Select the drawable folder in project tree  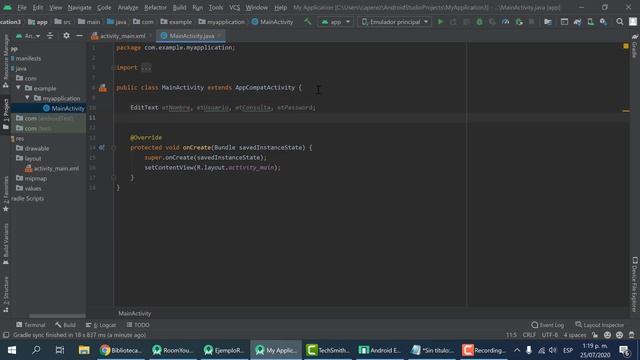click(33, 148)
